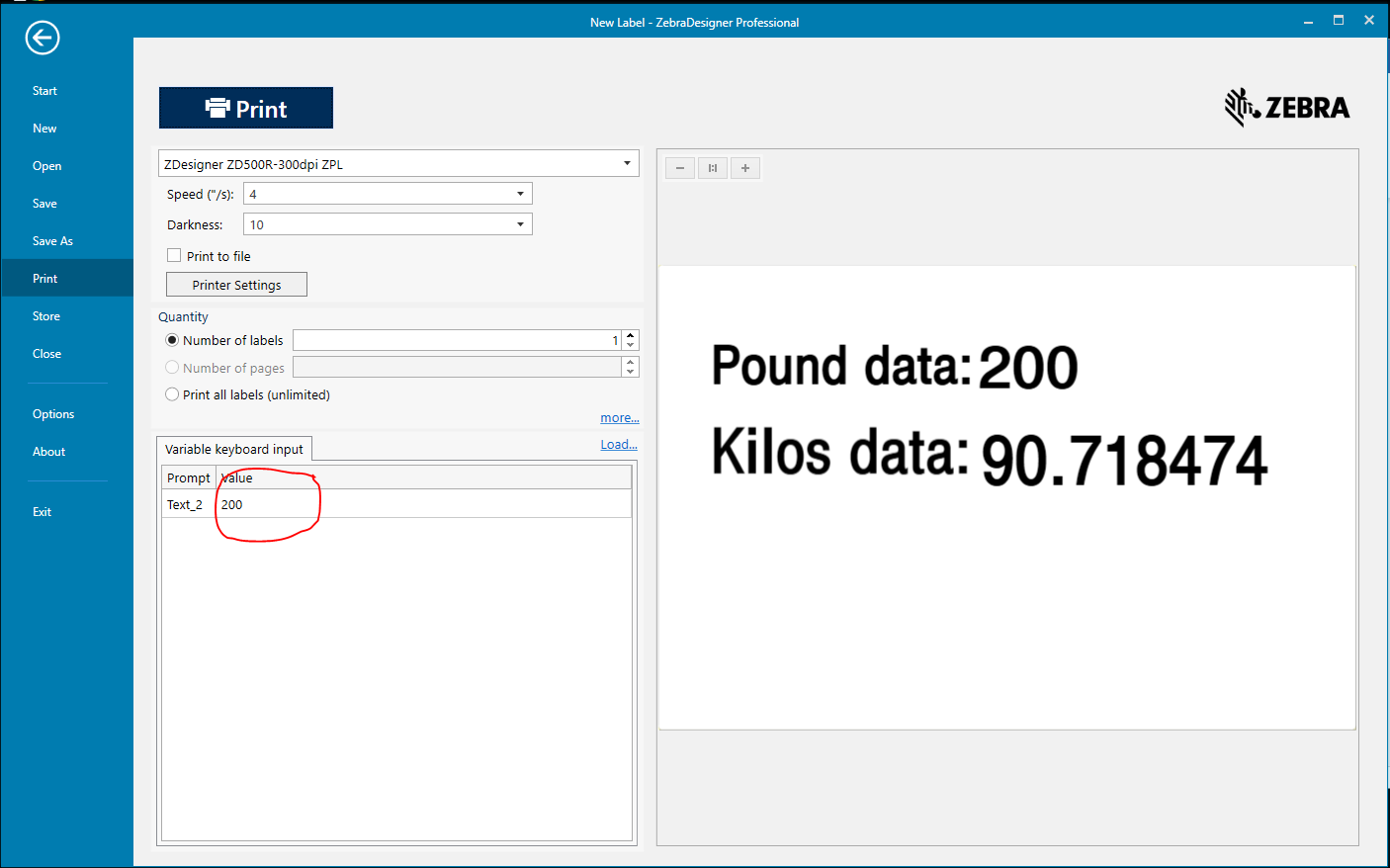Open the Save As menu item

click(52, 241)
